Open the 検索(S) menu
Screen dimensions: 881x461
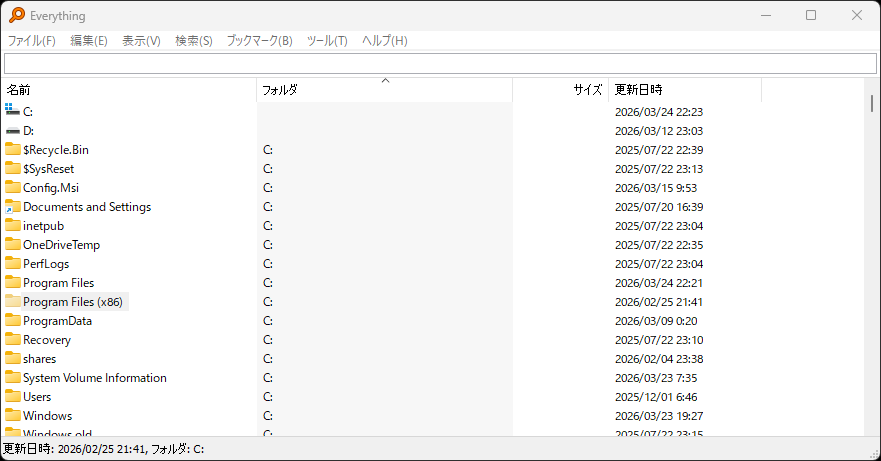click(x=194, y=40)
